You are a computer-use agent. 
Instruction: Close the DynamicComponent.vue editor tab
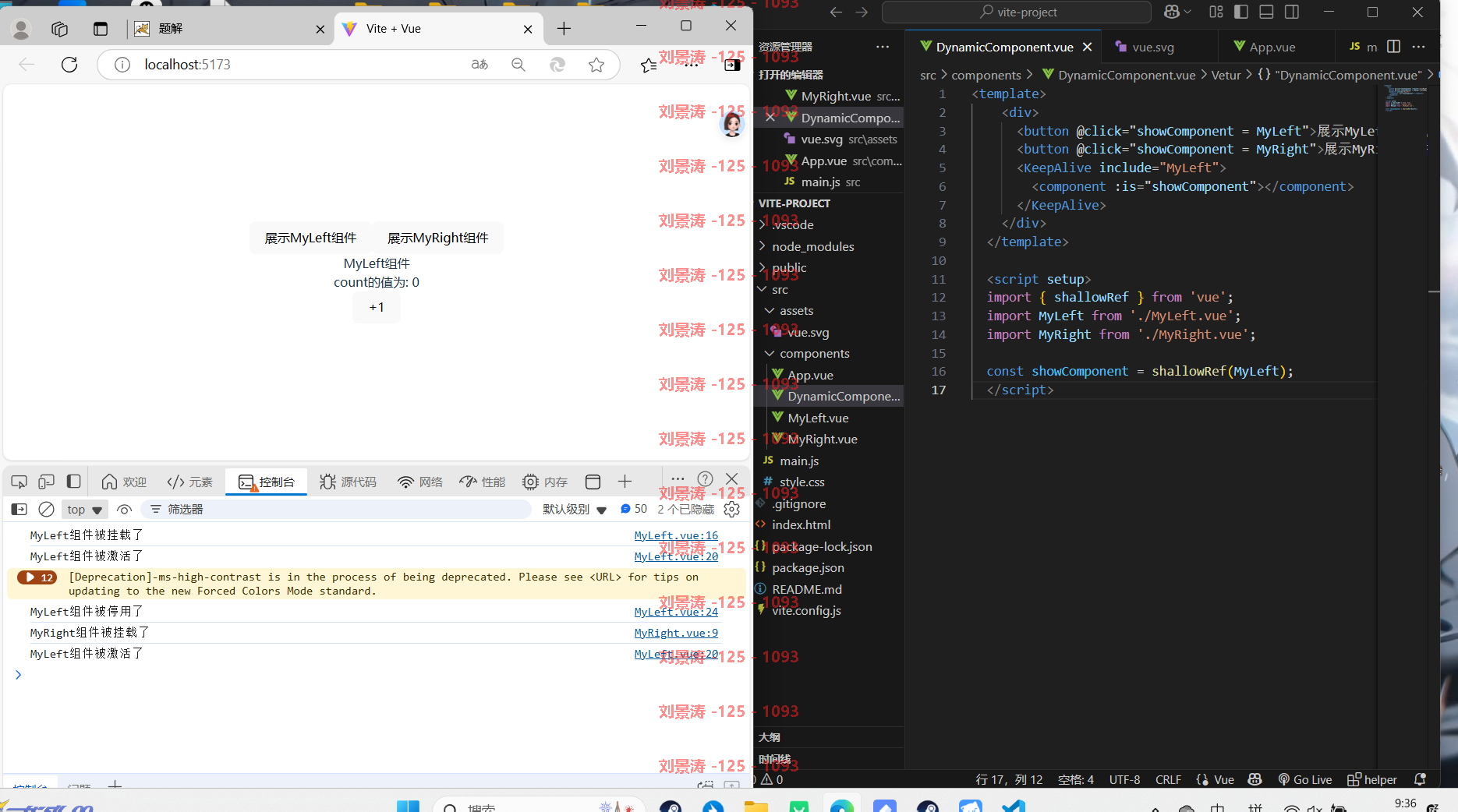1087,47
